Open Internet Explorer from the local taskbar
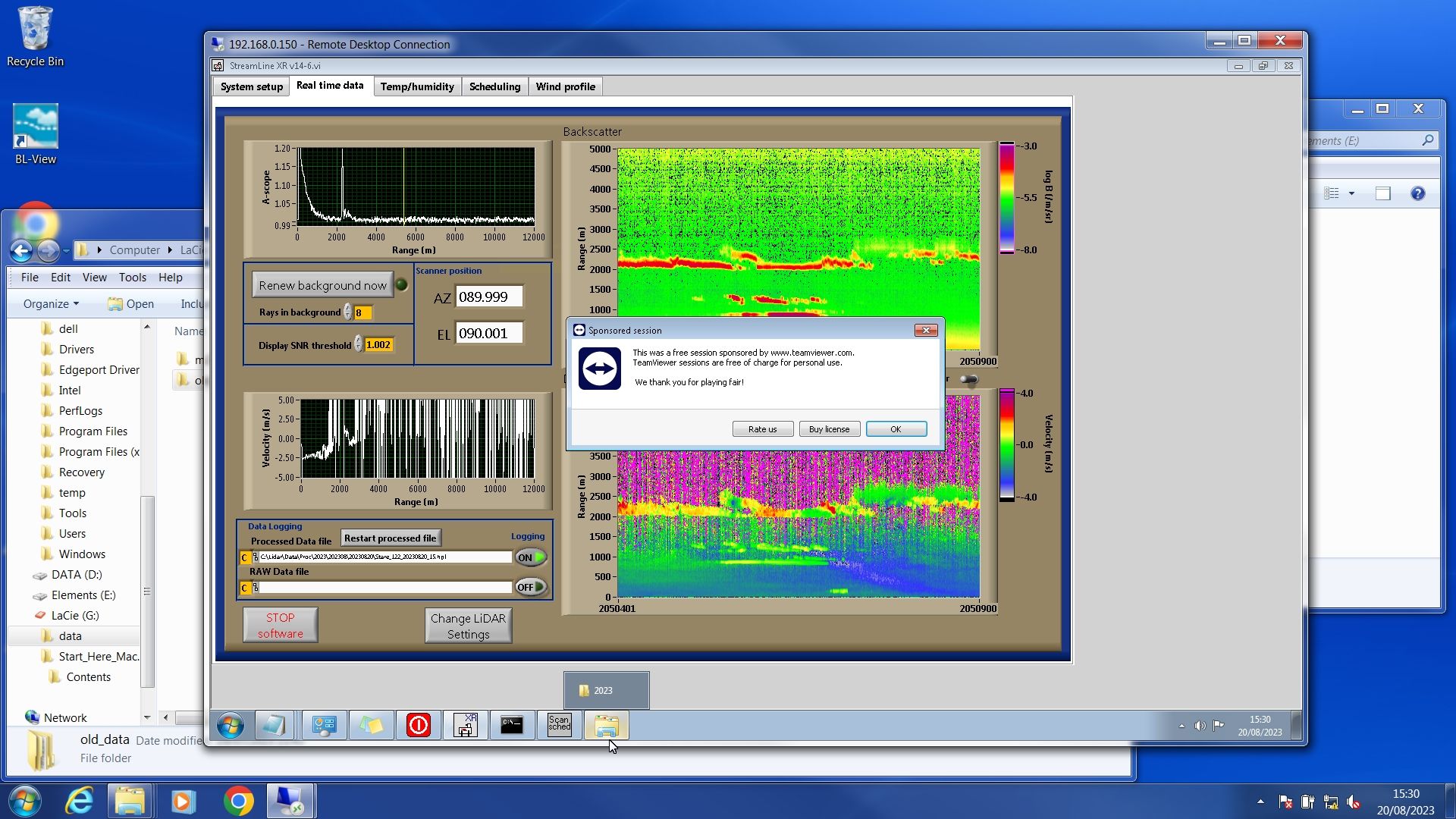The height and width of the screenshot is (819, 1456). point(79,801)
